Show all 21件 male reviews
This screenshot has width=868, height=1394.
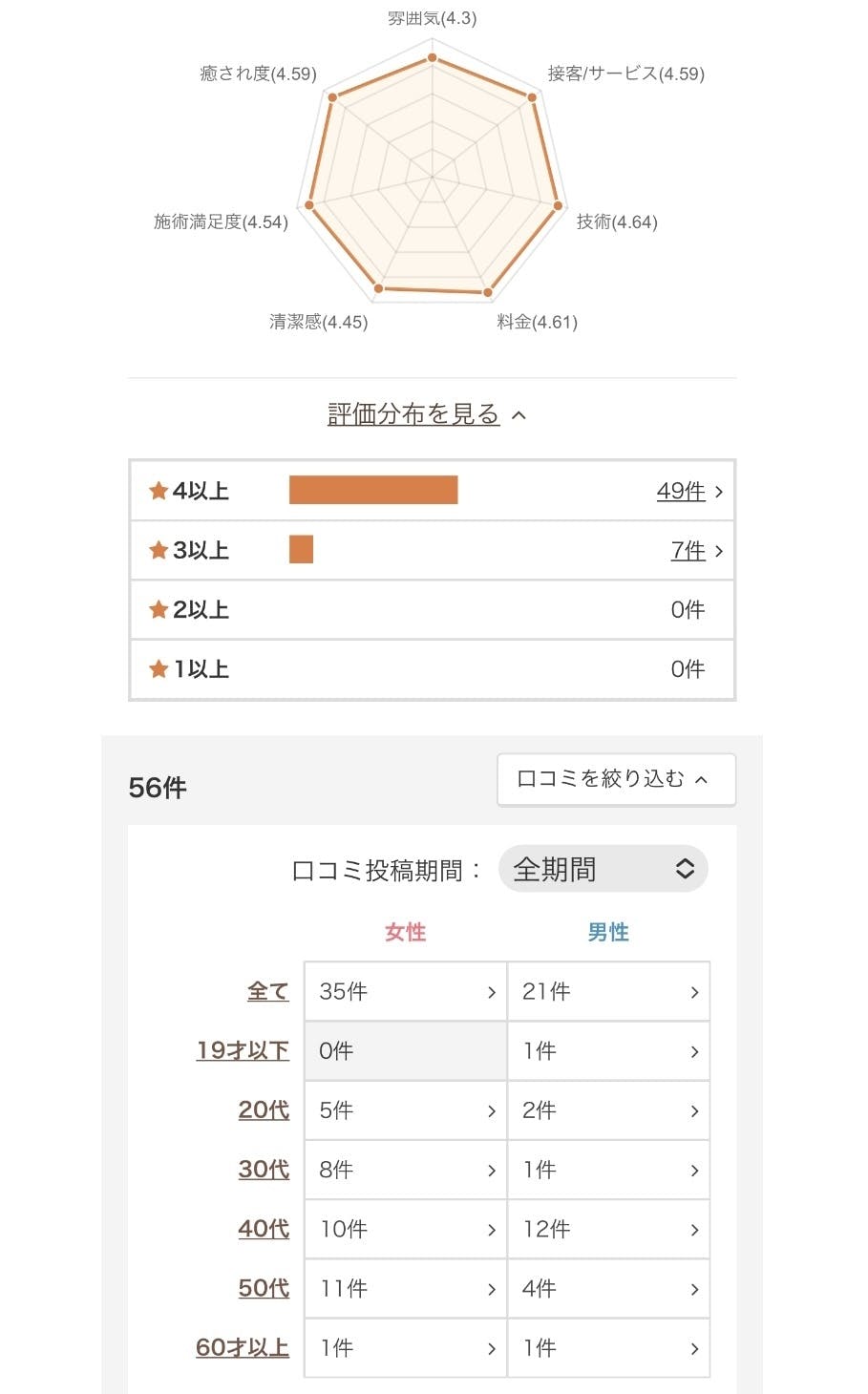click(x=607, y=992)
